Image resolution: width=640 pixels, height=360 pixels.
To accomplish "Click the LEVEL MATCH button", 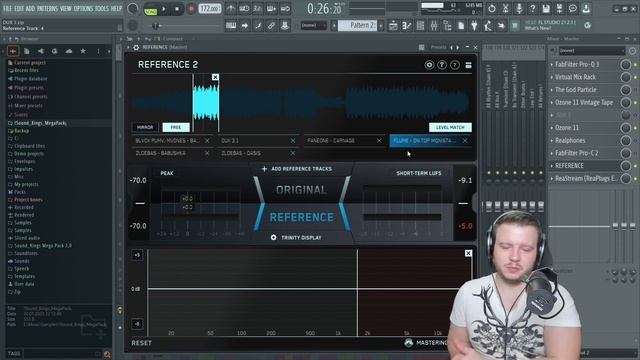I will coord(450,127).
